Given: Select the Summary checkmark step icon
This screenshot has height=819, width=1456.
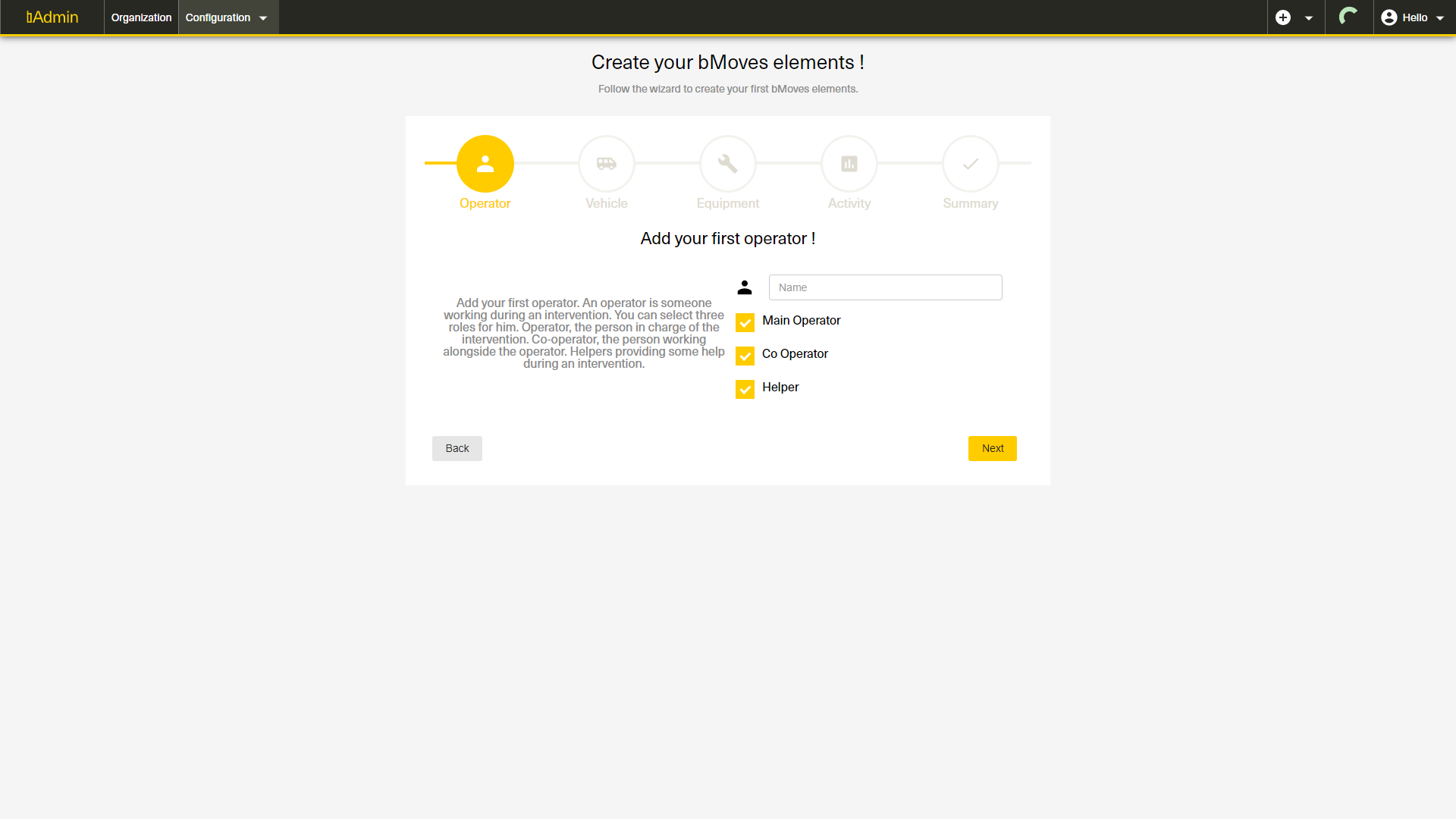Looking at the screenshot, I should [x=971, y=164].
